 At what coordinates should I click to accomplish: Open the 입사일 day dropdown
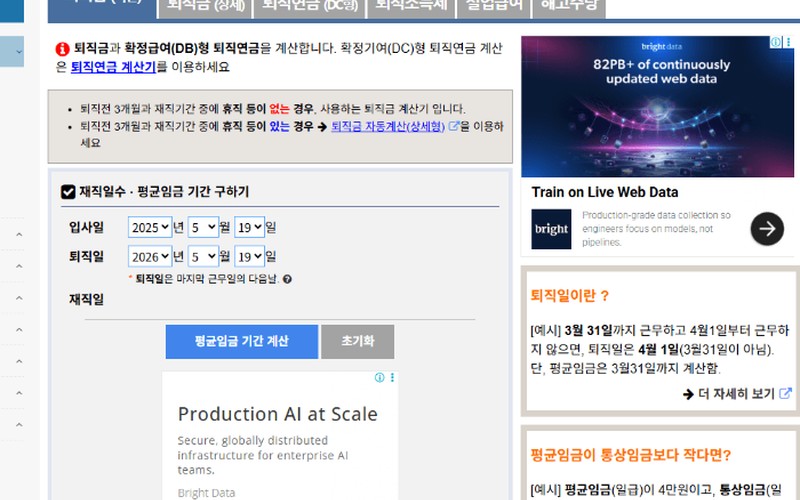pyautogui.click(x=249, y=227)
